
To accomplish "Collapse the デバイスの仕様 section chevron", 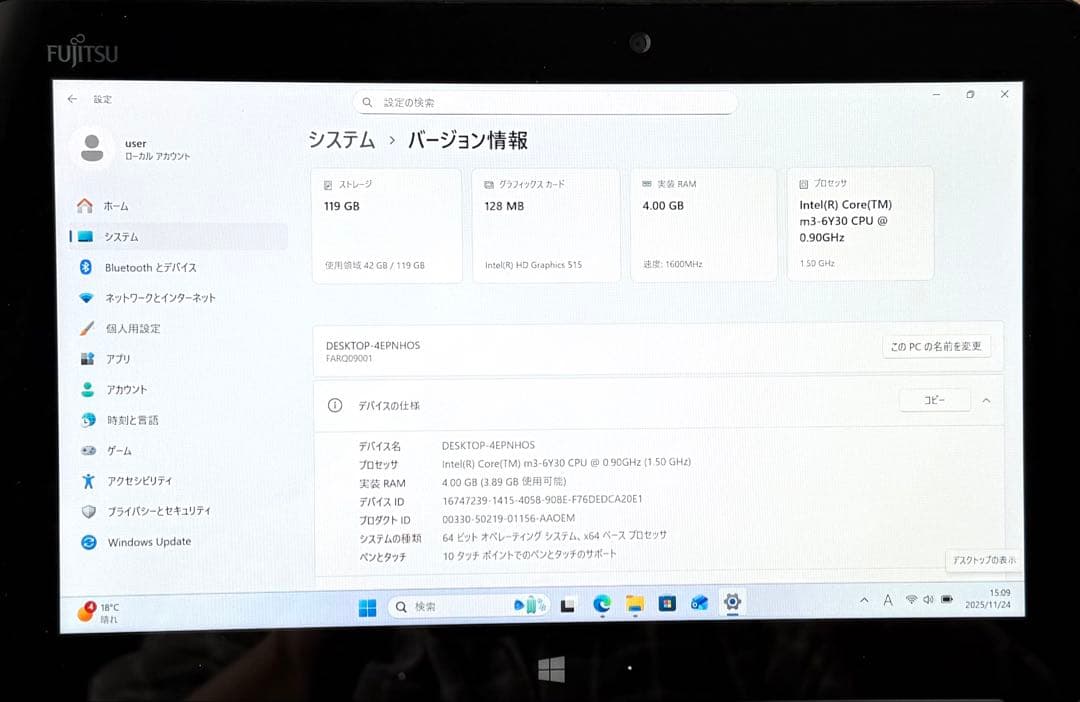I will point(987,400).
